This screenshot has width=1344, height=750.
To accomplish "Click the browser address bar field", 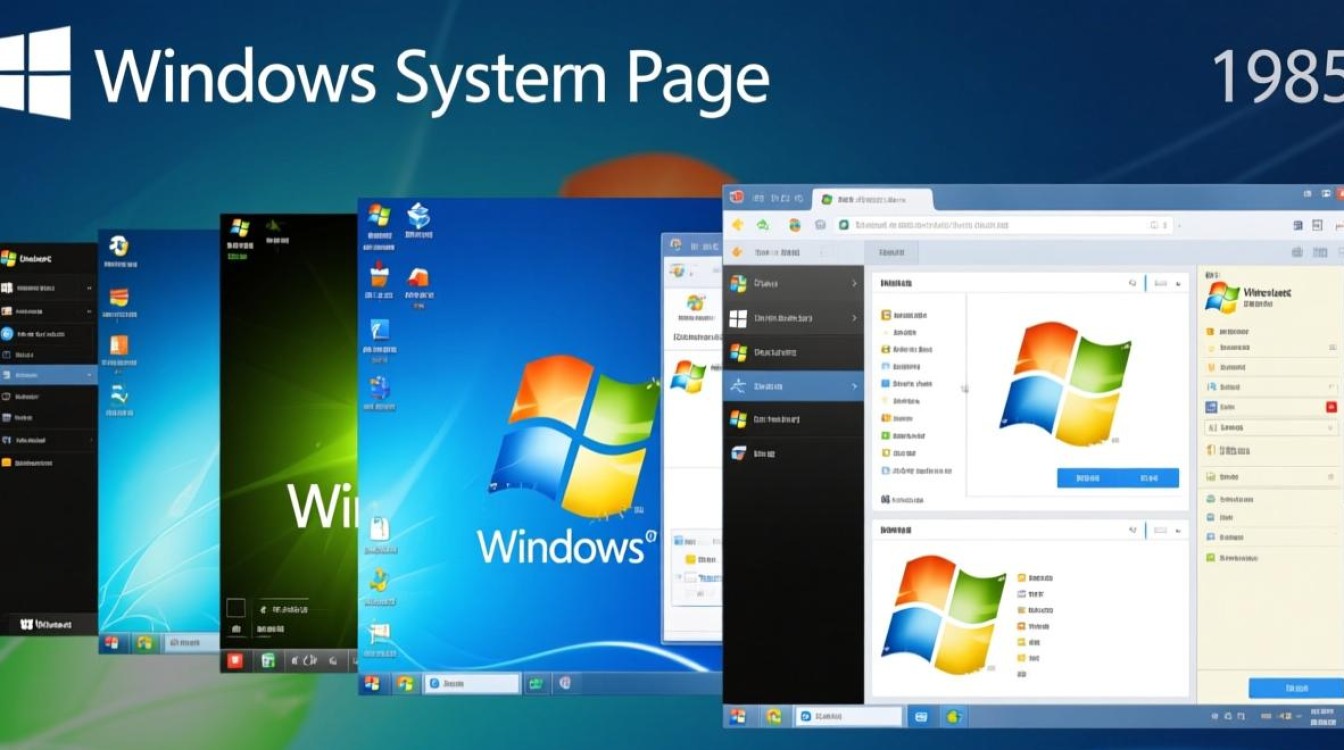I will 1000,226.
